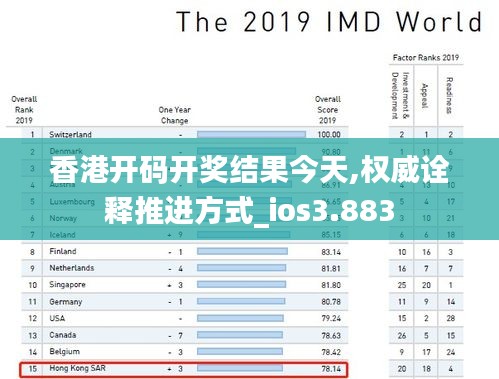Click the Investment & Development column header
This screenshot has height=379, width=499.
400,96
